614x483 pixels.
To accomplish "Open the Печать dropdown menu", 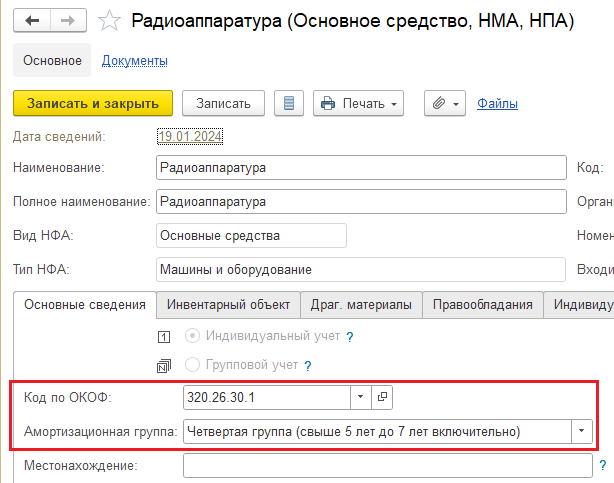I will coord(358,103).
